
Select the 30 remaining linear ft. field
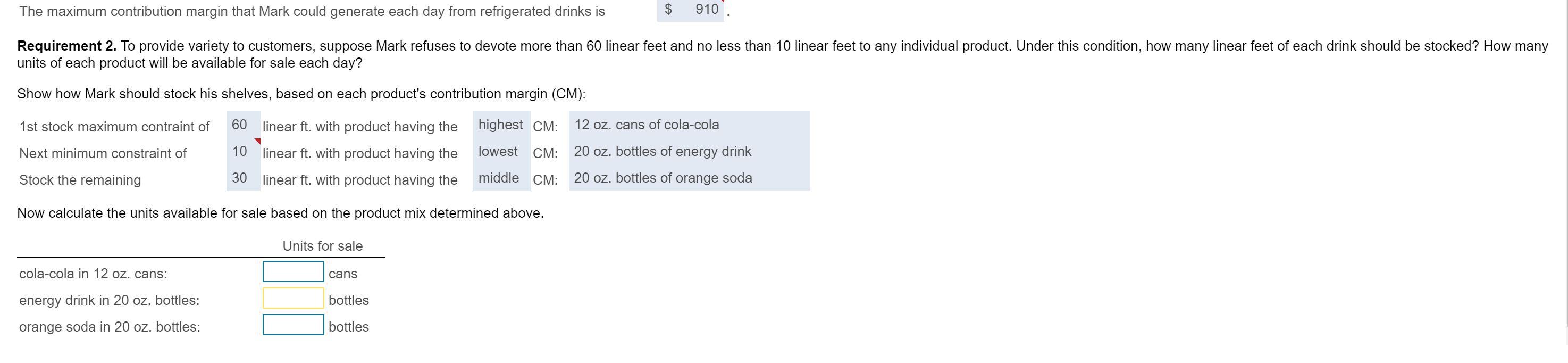pyautogui.click(x=242, y=178)
